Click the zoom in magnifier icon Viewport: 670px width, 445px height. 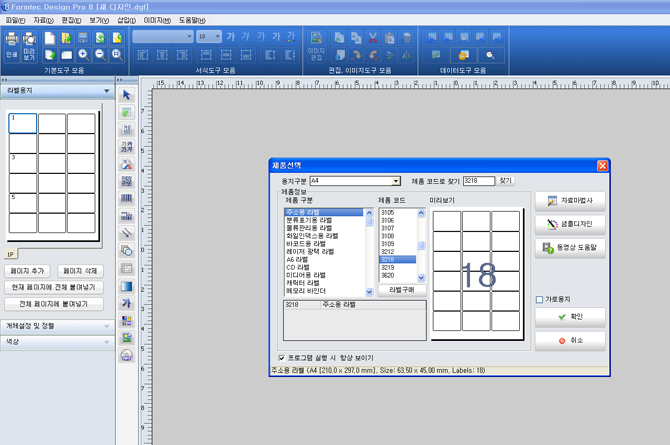coord(83,55)
